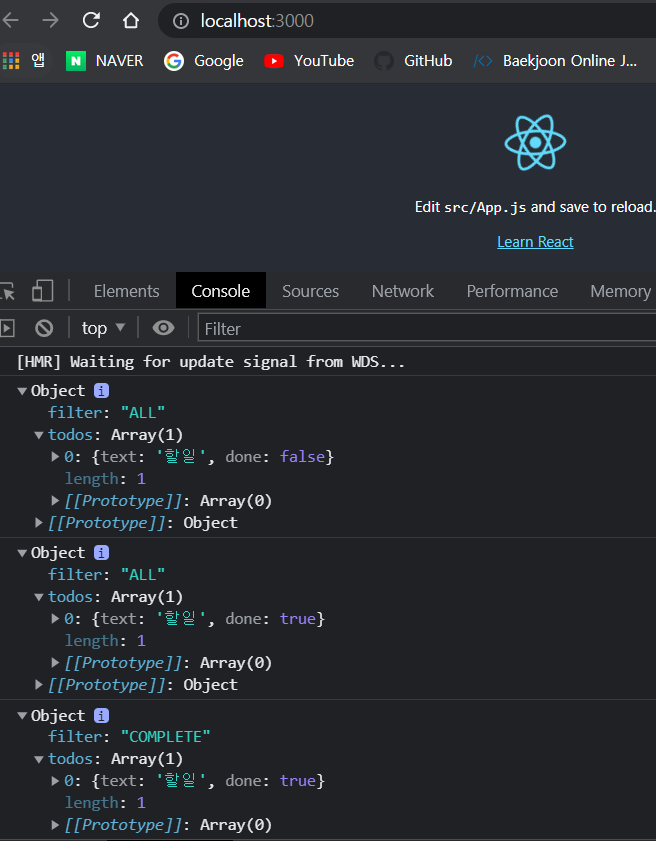Switch to the Performance tab

512,291
